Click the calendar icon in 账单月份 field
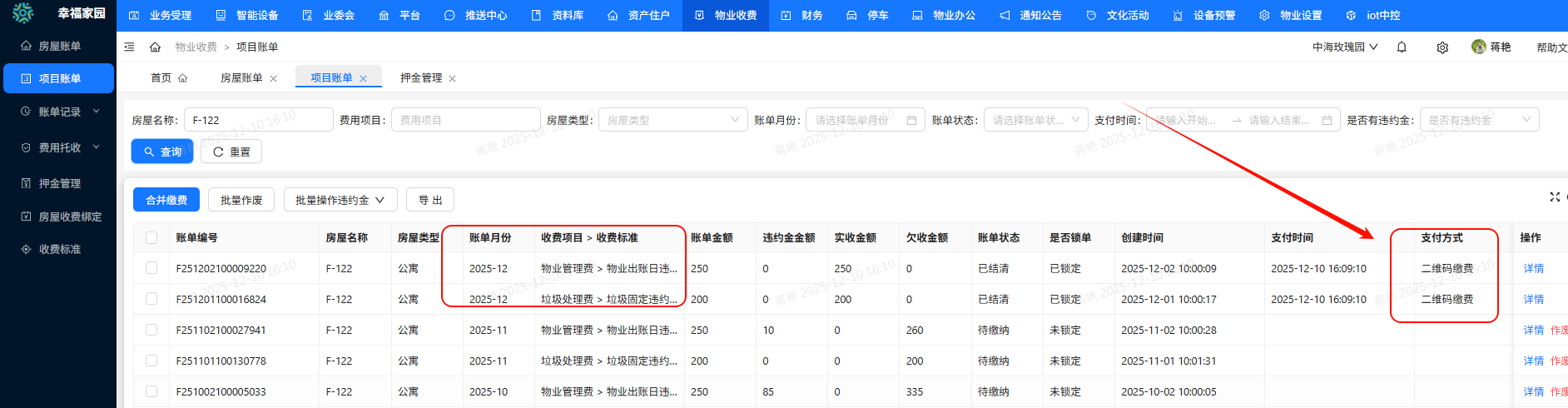Viewport: 1568px width, 408px height. point(911,120)
